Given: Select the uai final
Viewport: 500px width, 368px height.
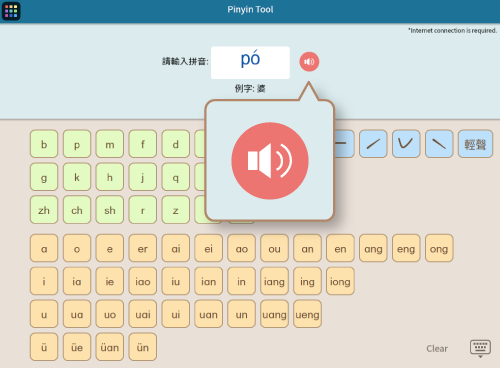Looking at the screenshot, I should click(x=143, y=314).
